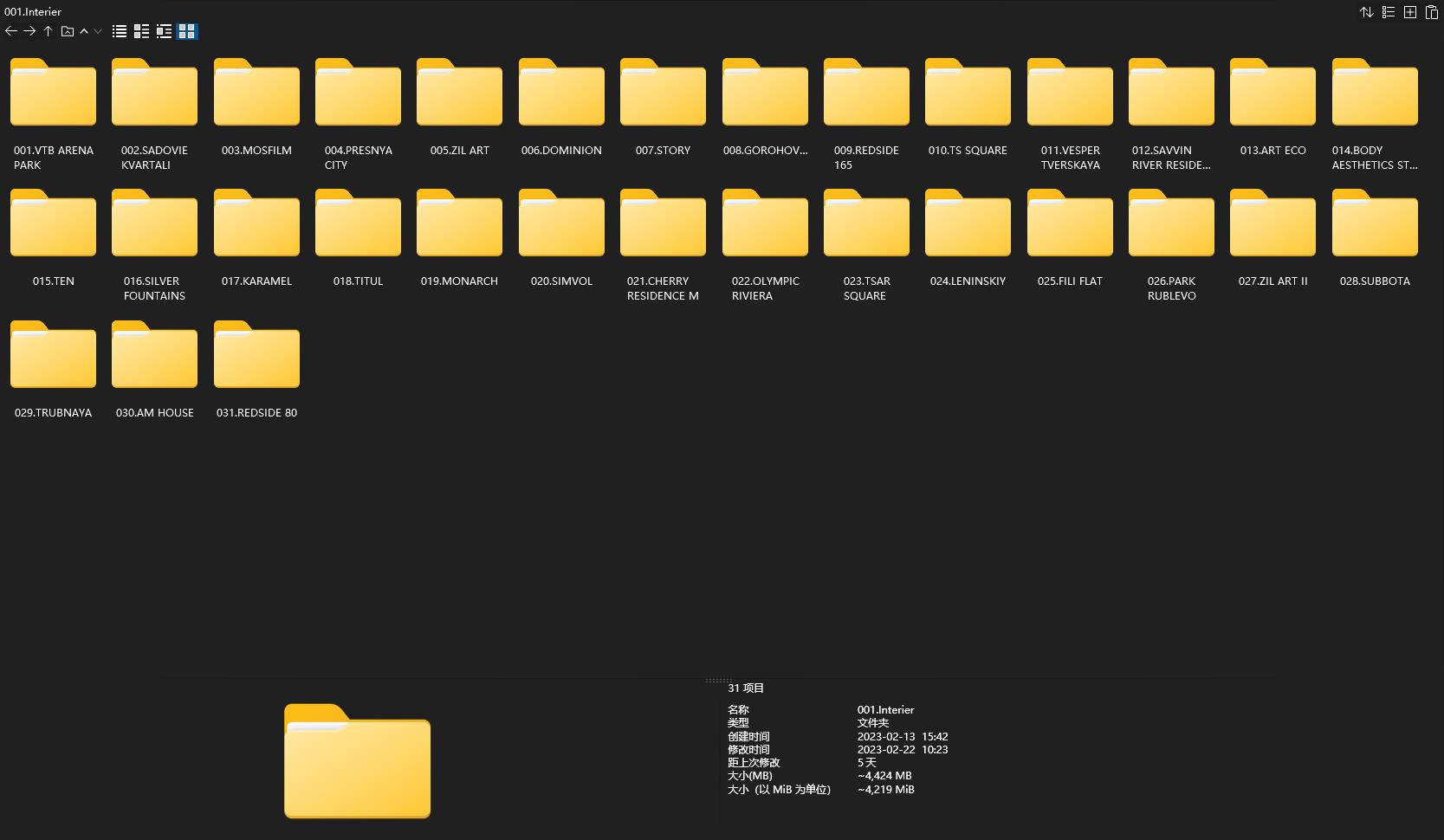Switch to the two-row tiles view
The width and height of the screenshot is (1444, 840).
(x=141, y=31)
